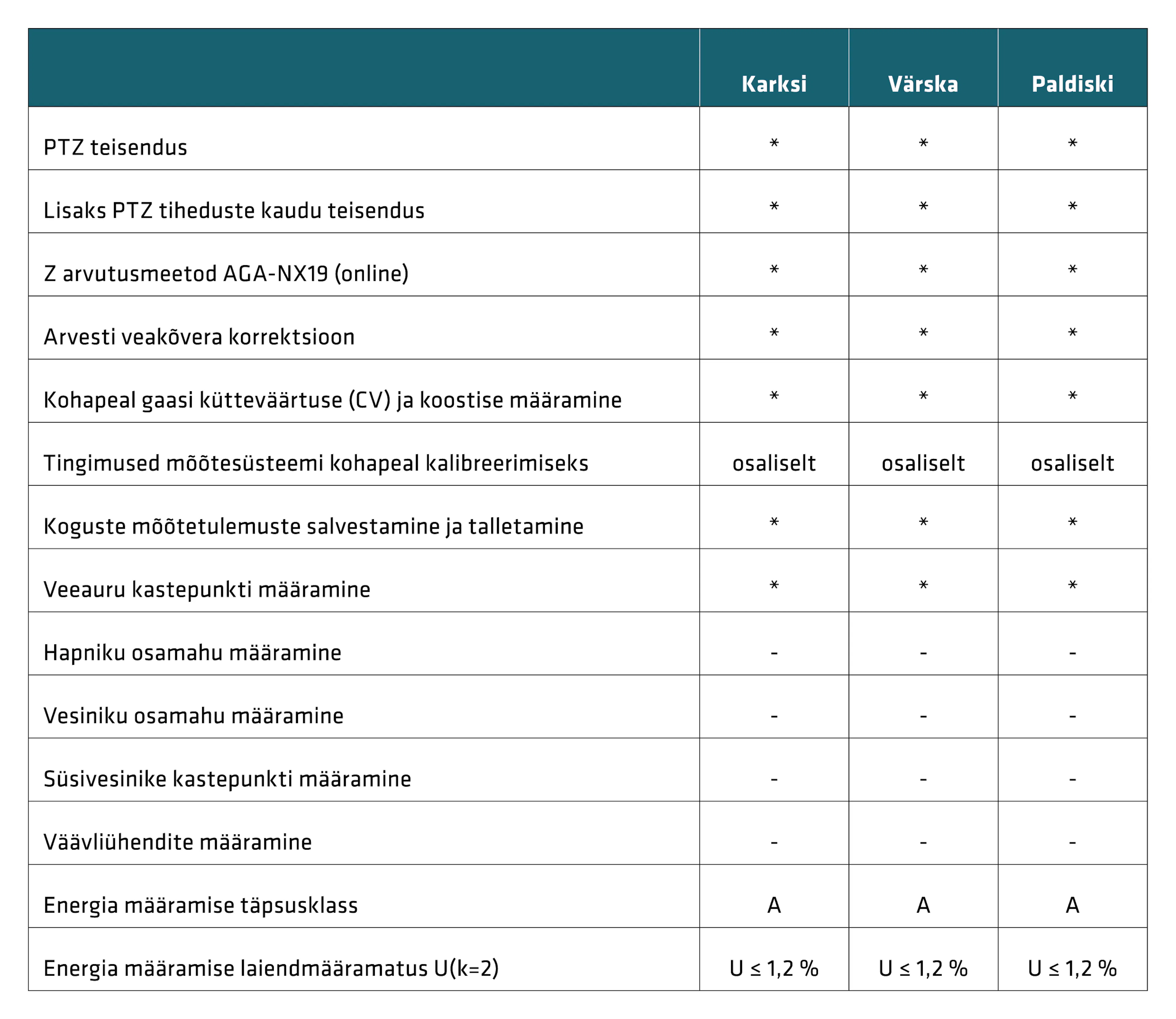Click Vesiniku osamahu määramine label
This screenshot has height=1019, width=1176.
coord(193,715)
